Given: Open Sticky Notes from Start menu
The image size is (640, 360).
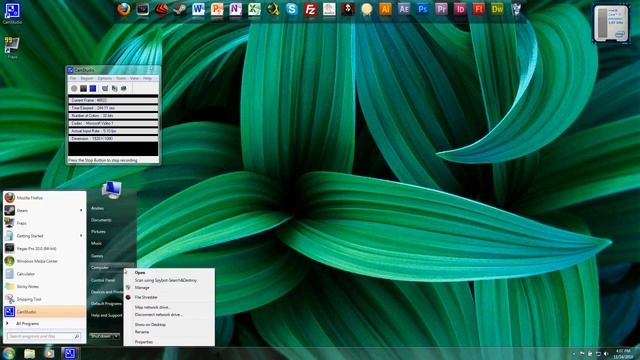Looking at the screenshot, I should pos(44,287).
